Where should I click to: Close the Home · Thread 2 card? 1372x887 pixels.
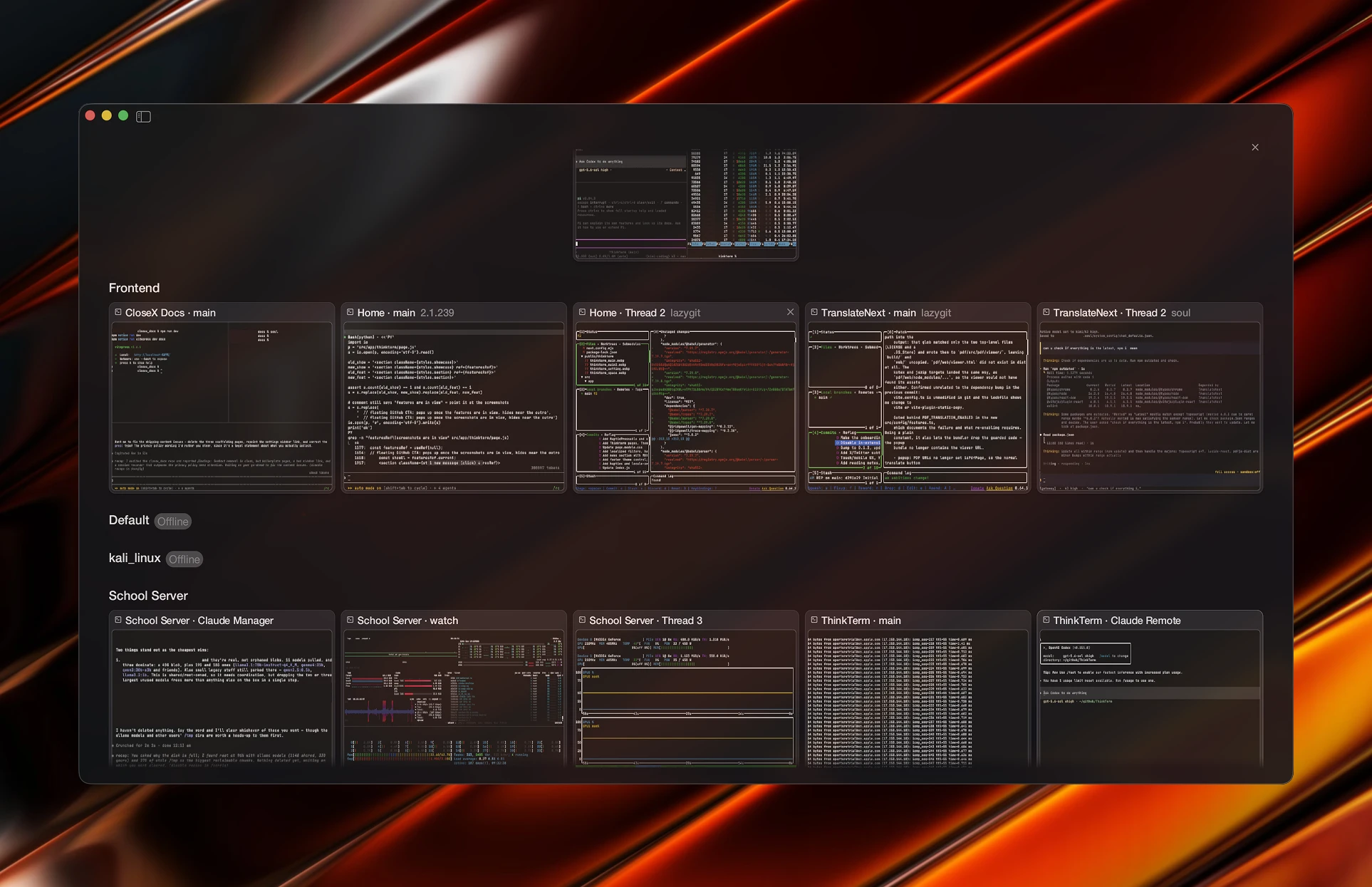click(x=790, y=312)
